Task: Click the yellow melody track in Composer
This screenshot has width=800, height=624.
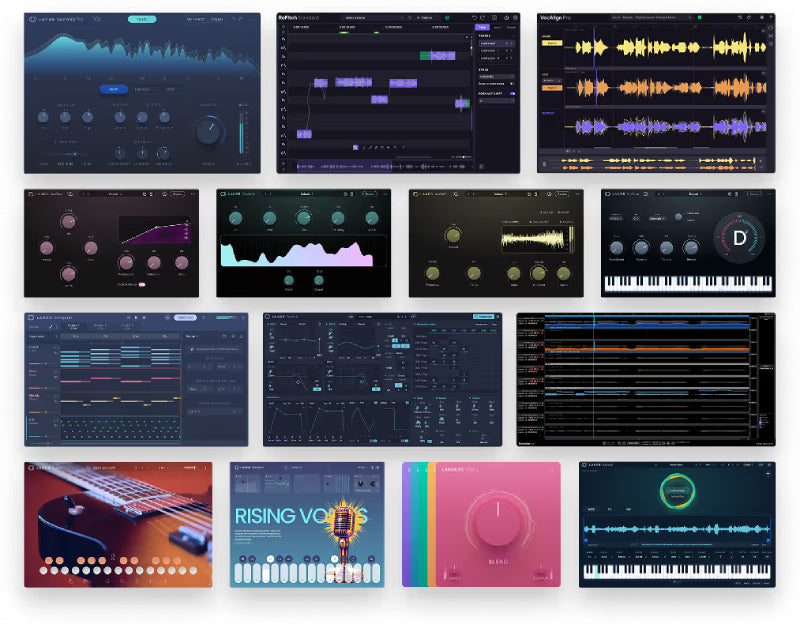Action: click(x=120, y=404)
